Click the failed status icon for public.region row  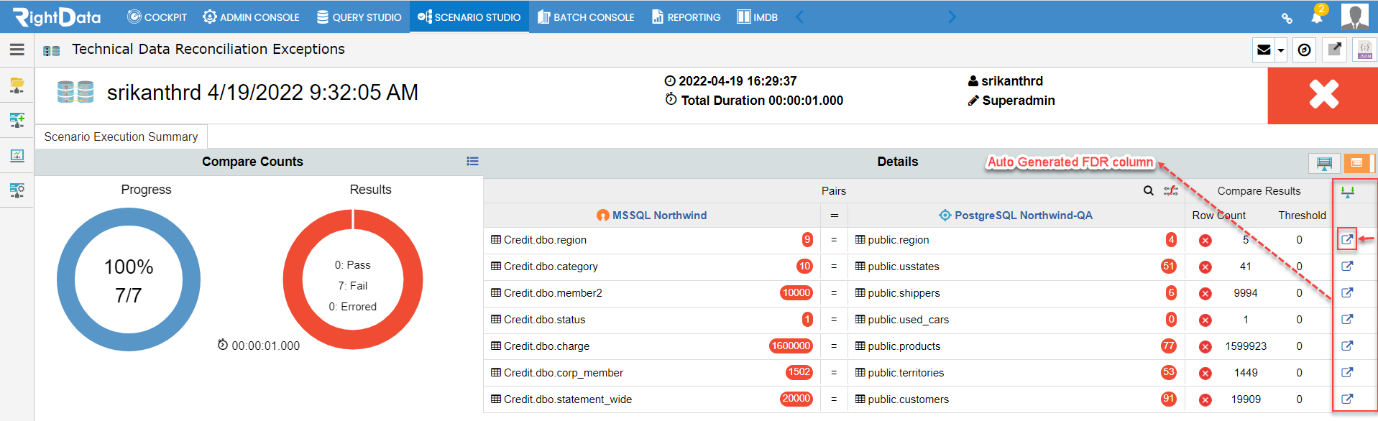(x=1205, y=240)
